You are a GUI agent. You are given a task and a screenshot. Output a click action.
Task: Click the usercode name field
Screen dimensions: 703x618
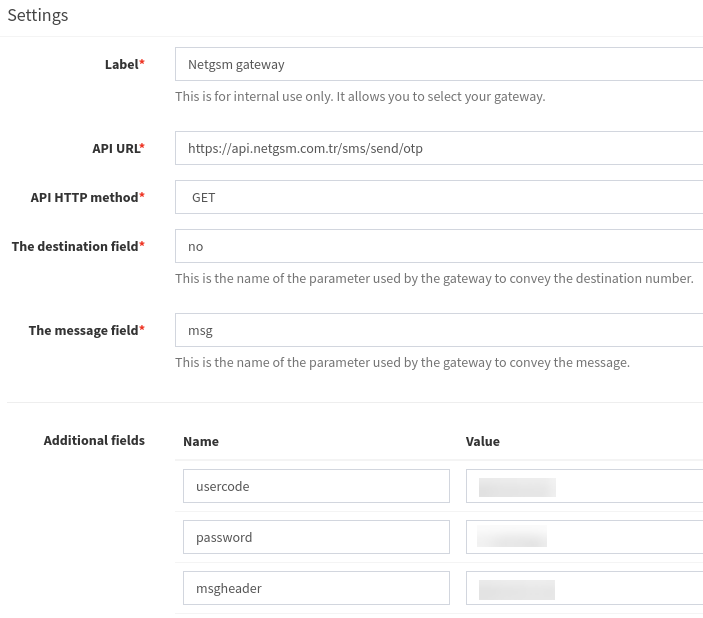click(316, 487)
